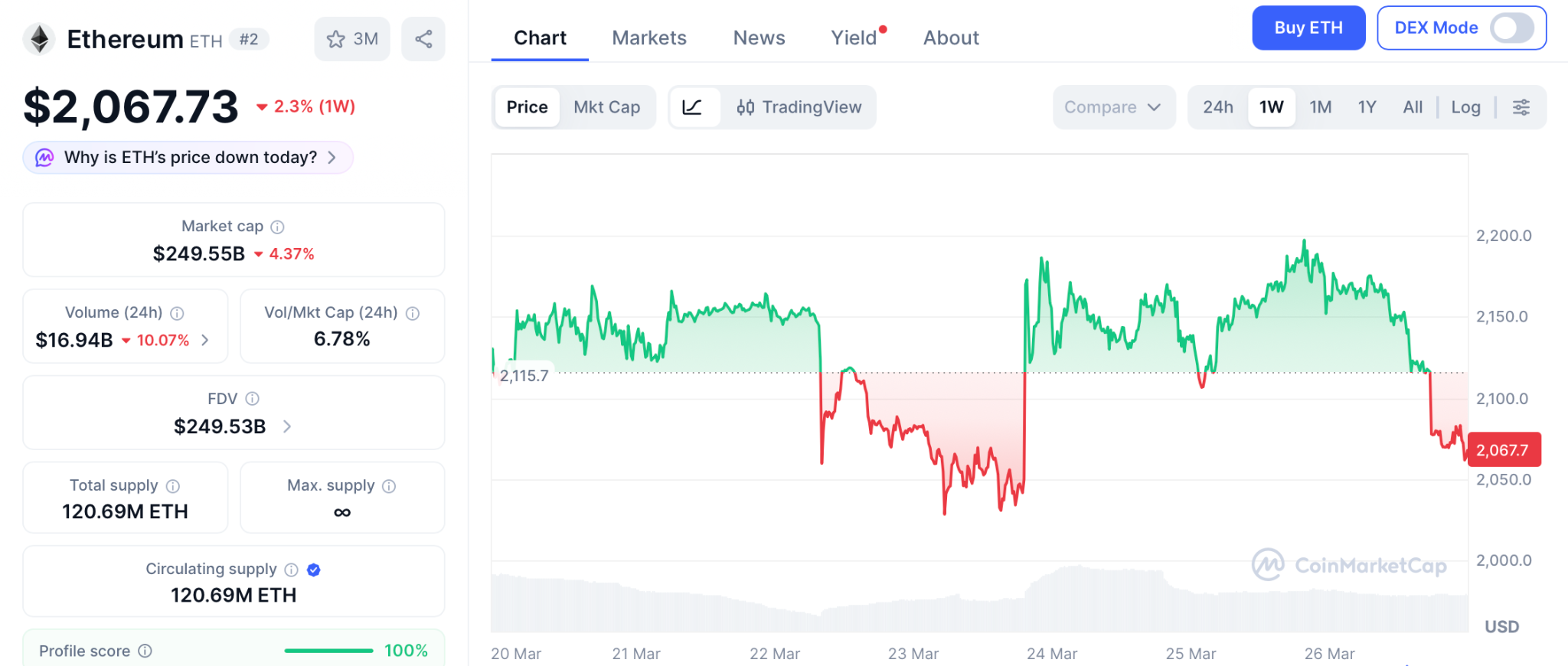The height and width of the screenshot is (666, 1568).
Task: Open the Compare dropdown
Action: pyautogui.click(x=1112, y=107)
